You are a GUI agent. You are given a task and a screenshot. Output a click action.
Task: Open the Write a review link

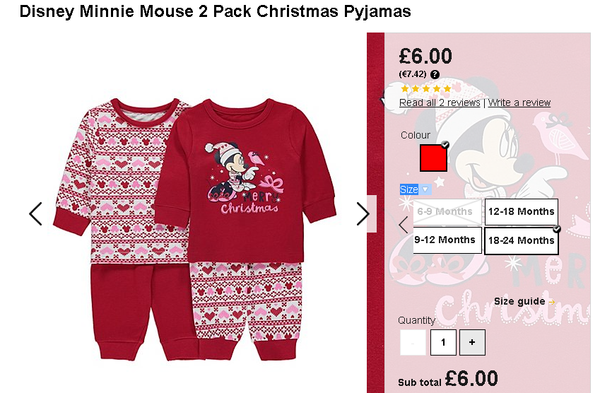(x=519, y=103)
